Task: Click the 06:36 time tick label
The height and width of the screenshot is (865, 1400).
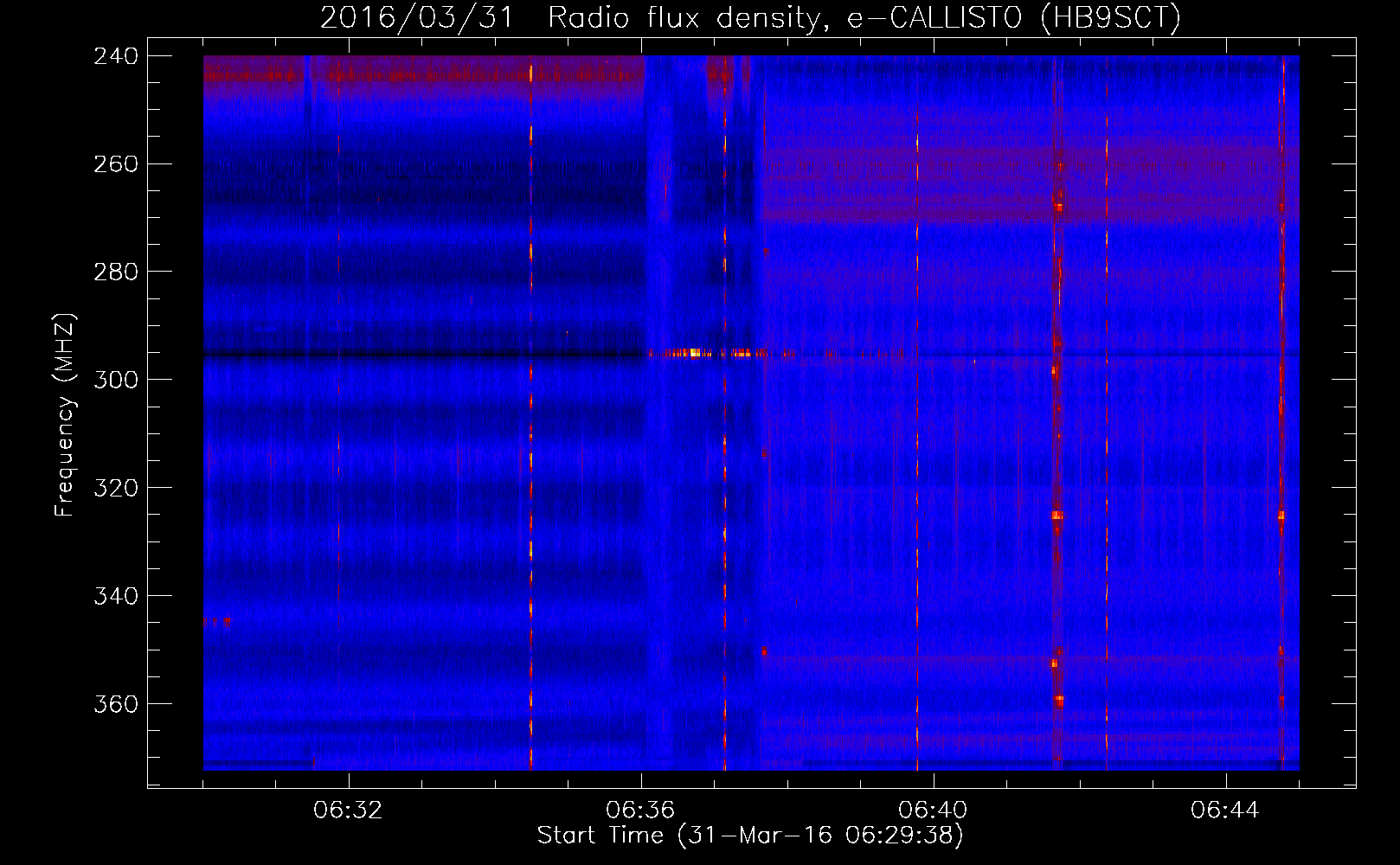Action: [x=640, y=811]
